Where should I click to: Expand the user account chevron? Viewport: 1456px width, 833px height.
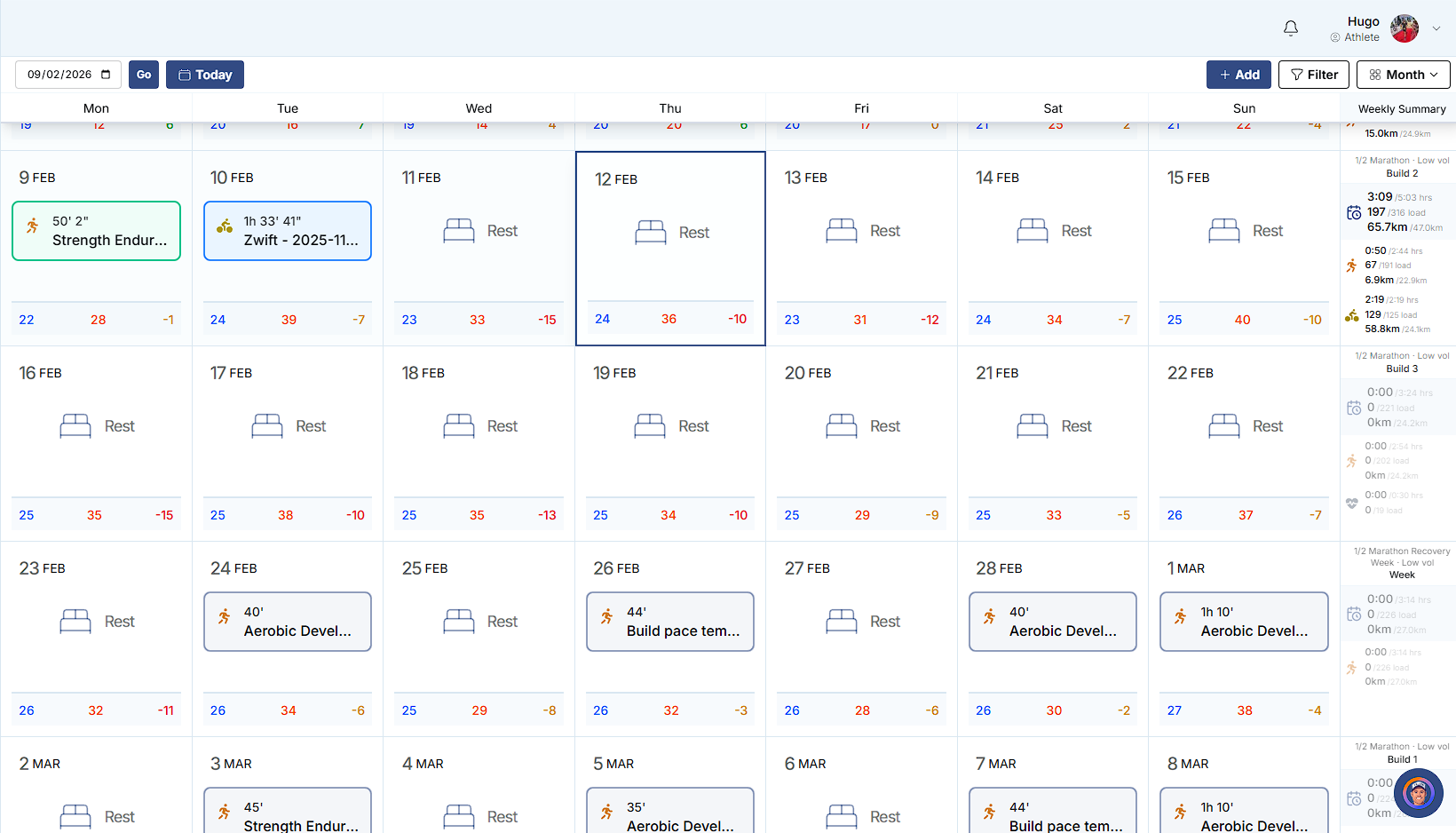[1436, 28]
